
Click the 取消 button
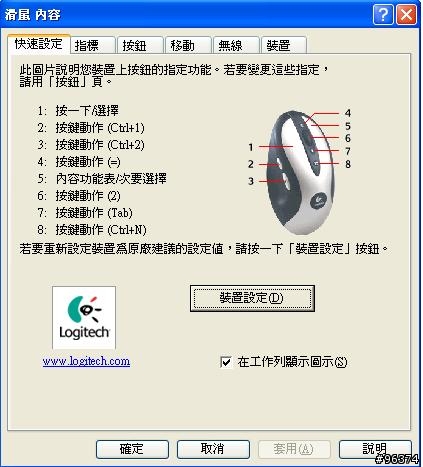213,449
